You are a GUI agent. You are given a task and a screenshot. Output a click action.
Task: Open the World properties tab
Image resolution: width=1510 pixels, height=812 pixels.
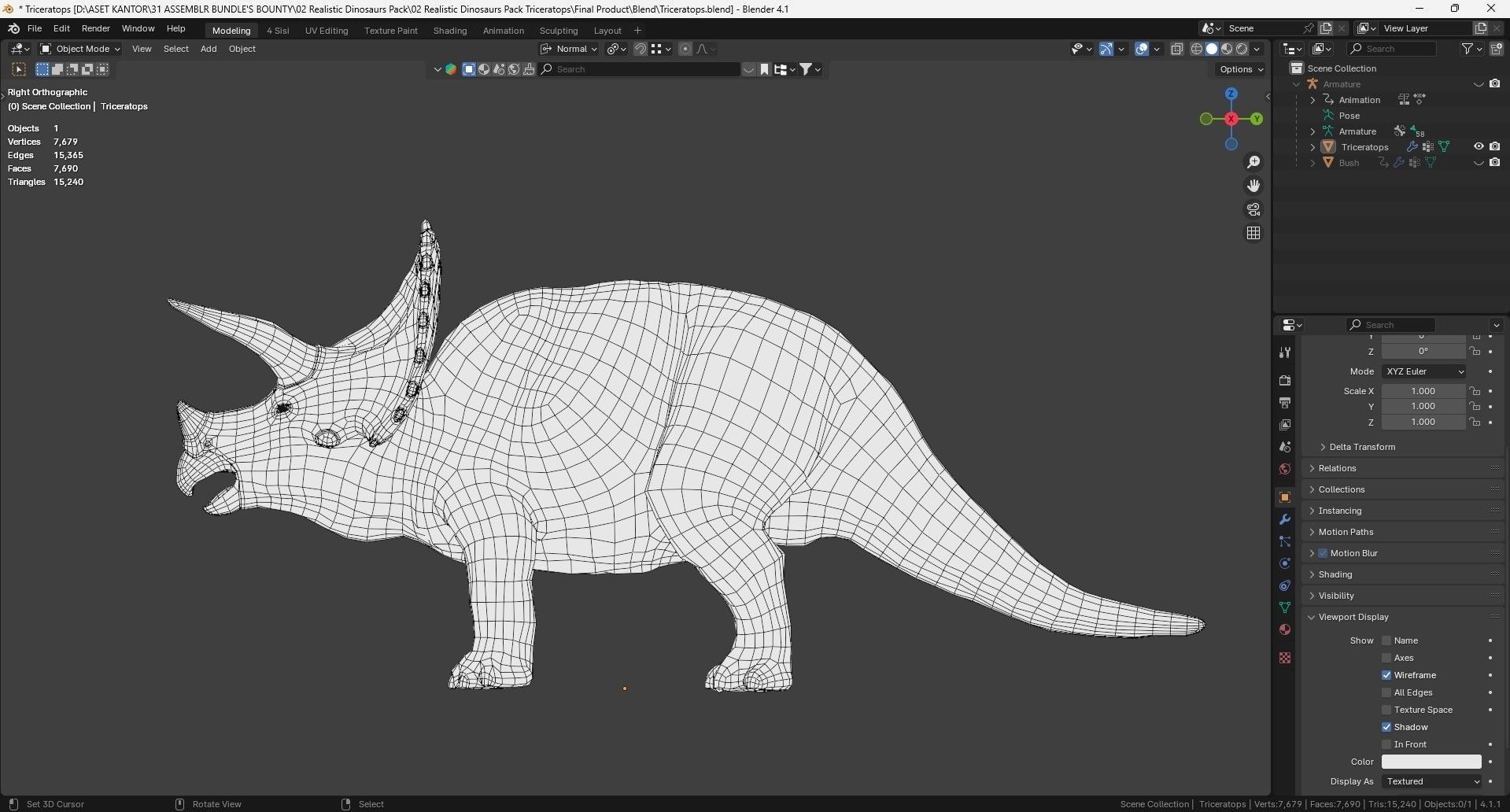click(1285, 469)
